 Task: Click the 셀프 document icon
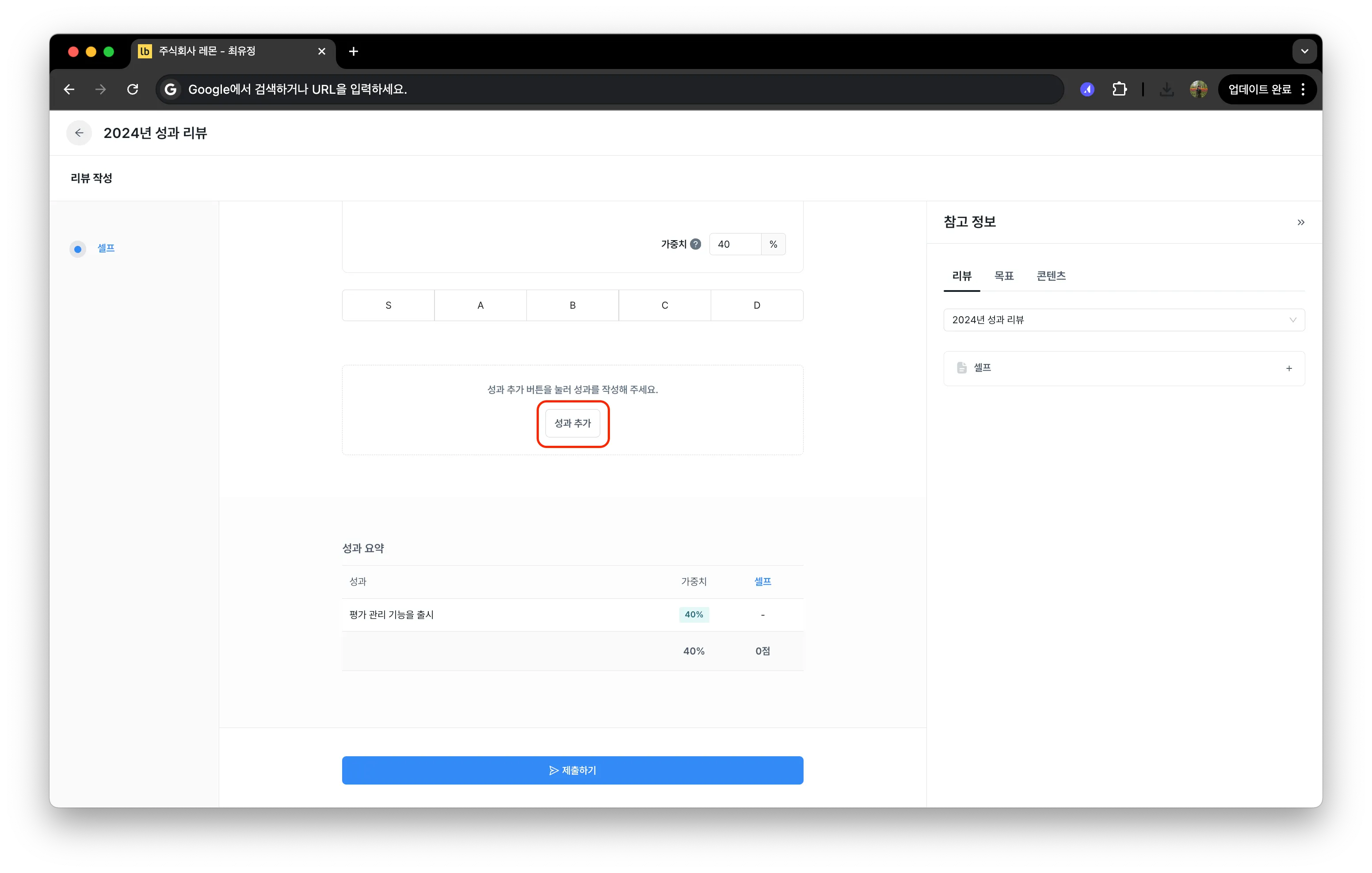[962, 368]
